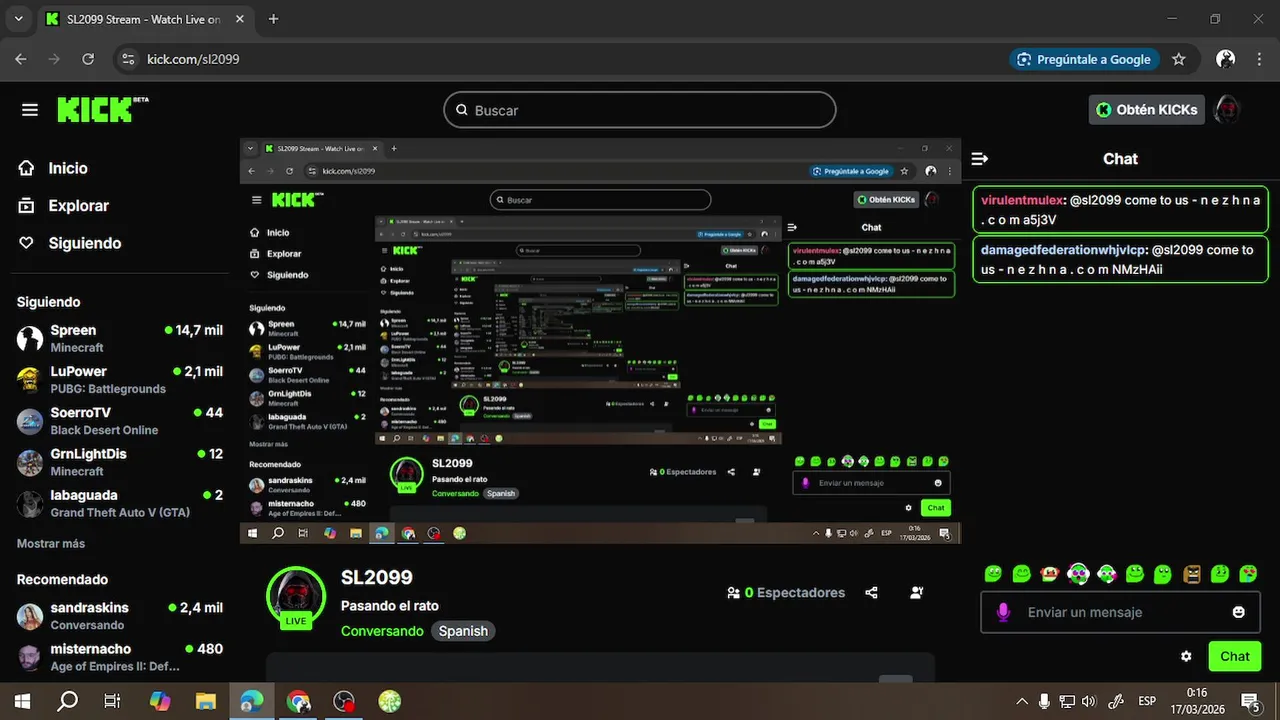Insert the angry brown box emote
The height and width of the screenshot is (720, 1280).
point(1192,574)
